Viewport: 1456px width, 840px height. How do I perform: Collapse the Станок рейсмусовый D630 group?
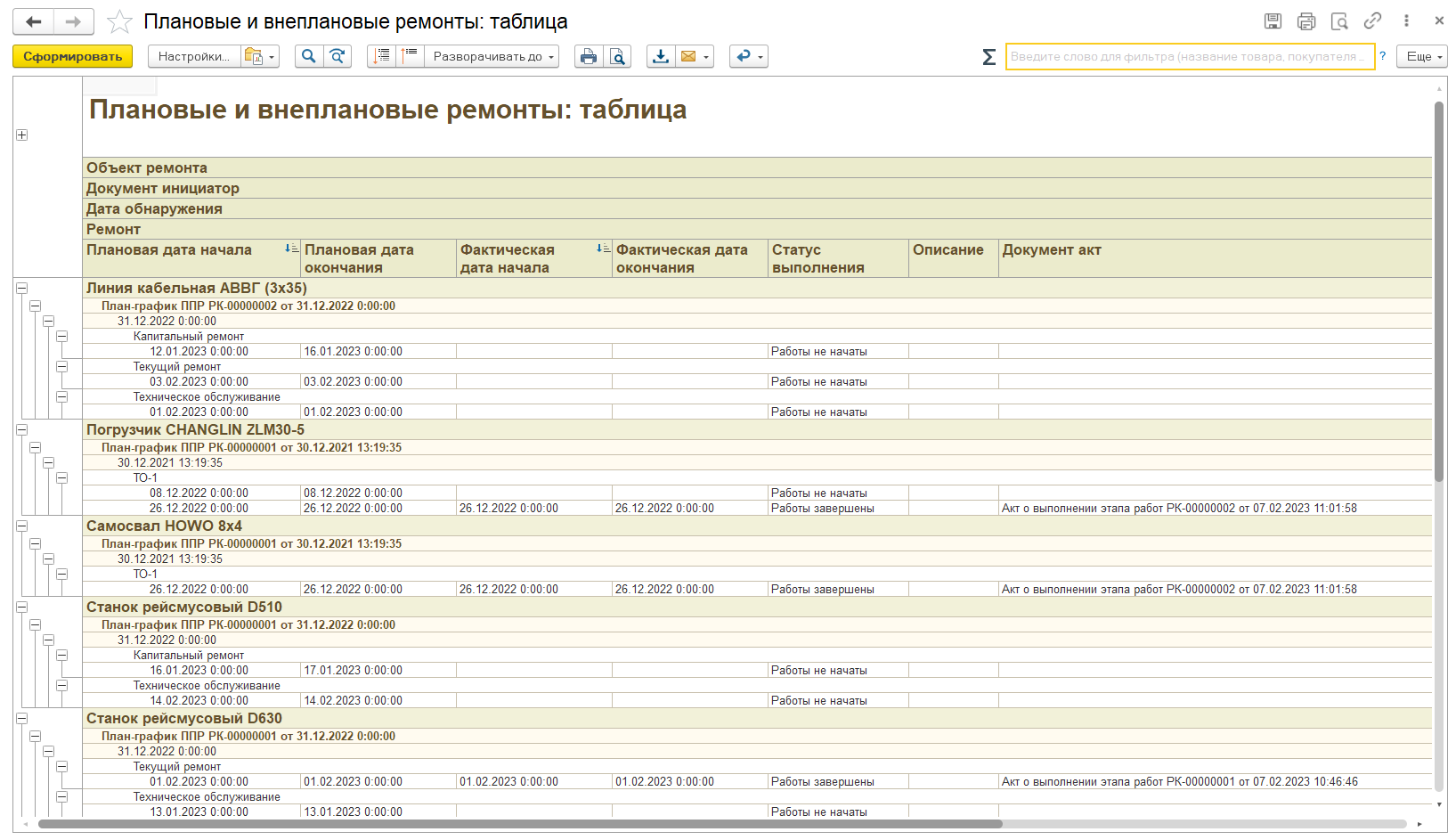(22, 718)
